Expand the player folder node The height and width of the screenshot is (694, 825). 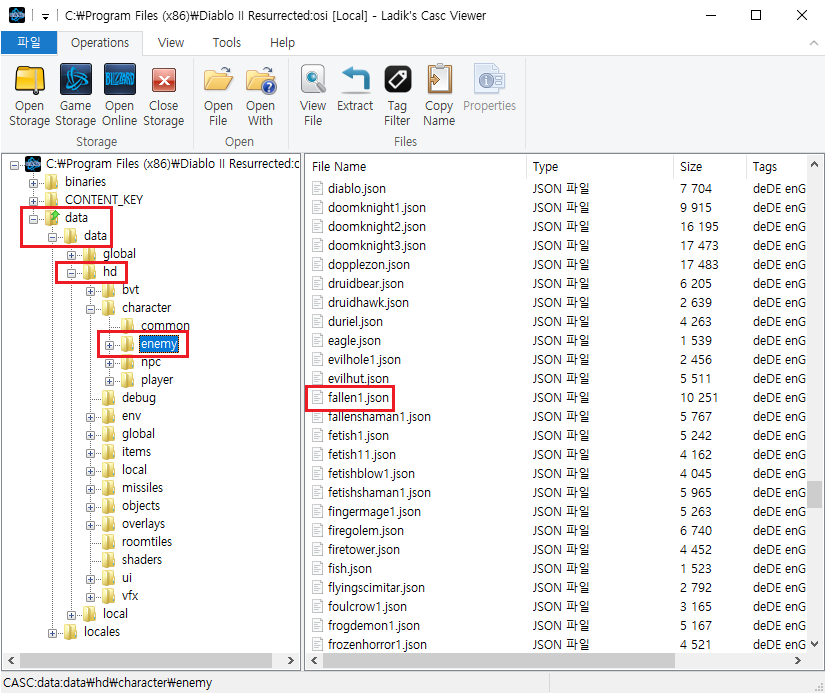point(109,381)
